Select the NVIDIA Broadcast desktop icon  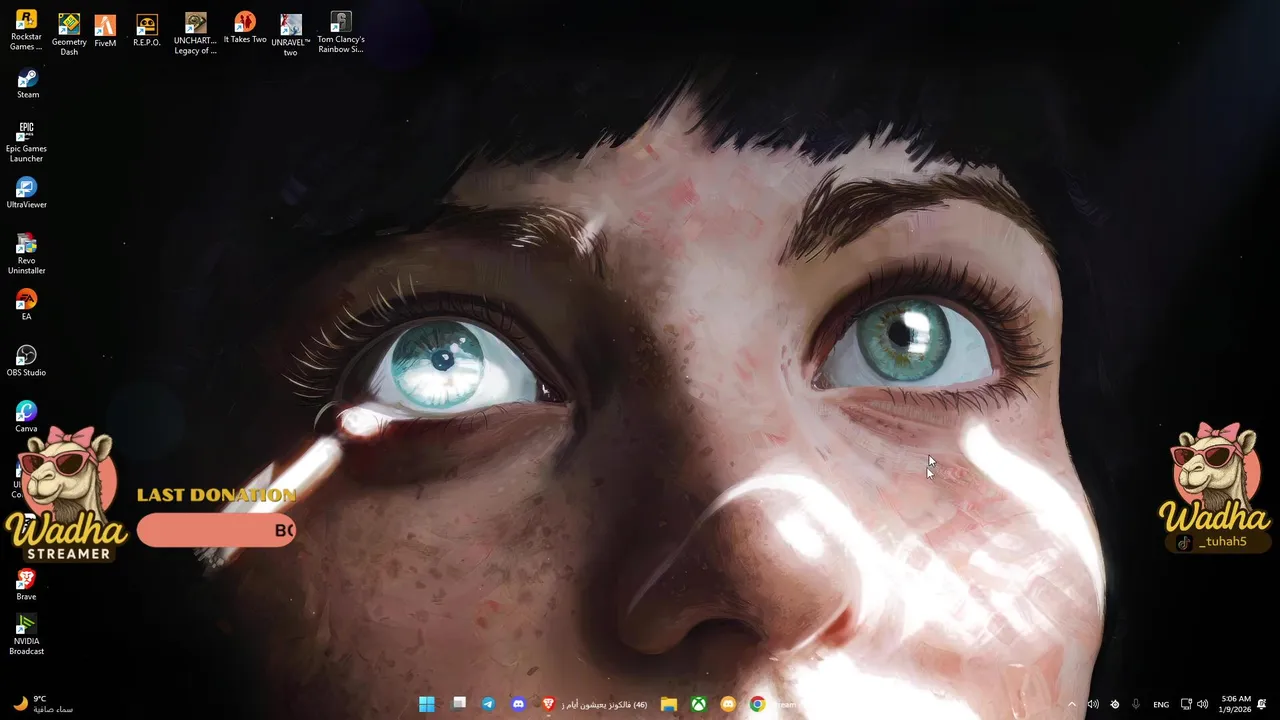coord(27,634)
